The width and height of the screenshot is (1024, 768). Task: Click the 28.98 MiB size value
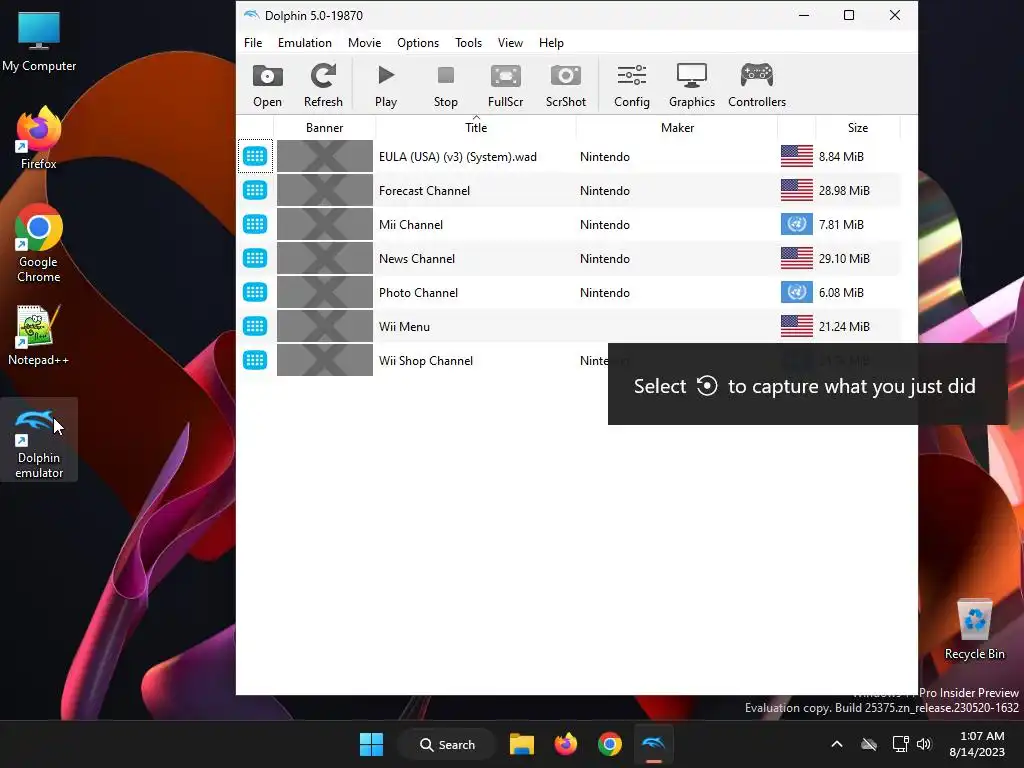844,191
